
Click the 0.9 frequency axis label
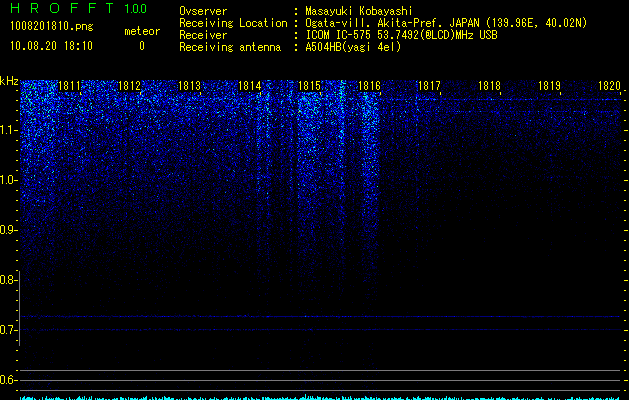click(8, 230)
